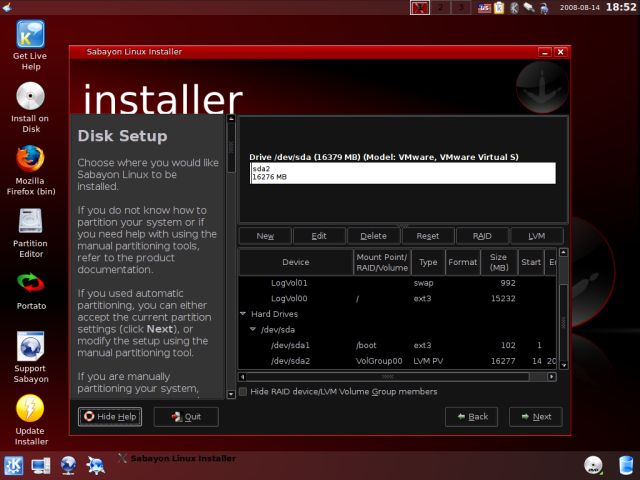Image resolution: width=640 pixels, height=480 pixels.
Task: Click the panel hide arrow at top-left corner
Action: pos(6,6)
